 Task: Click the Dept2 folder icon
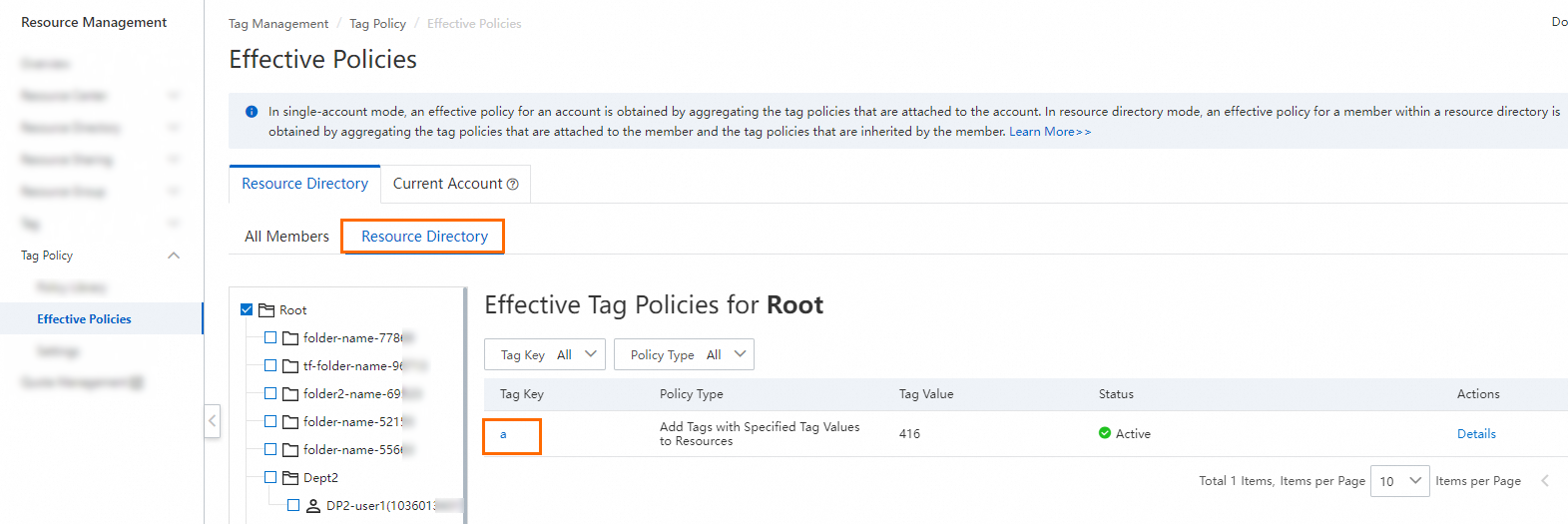[290, 478]
